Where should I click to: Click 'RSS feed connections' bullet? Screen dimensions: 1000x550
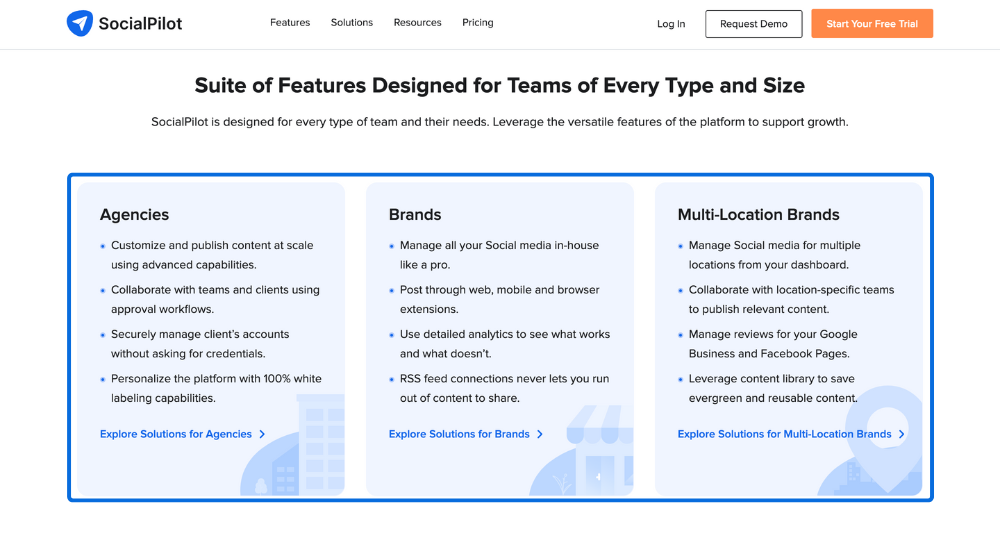point(504,388)
